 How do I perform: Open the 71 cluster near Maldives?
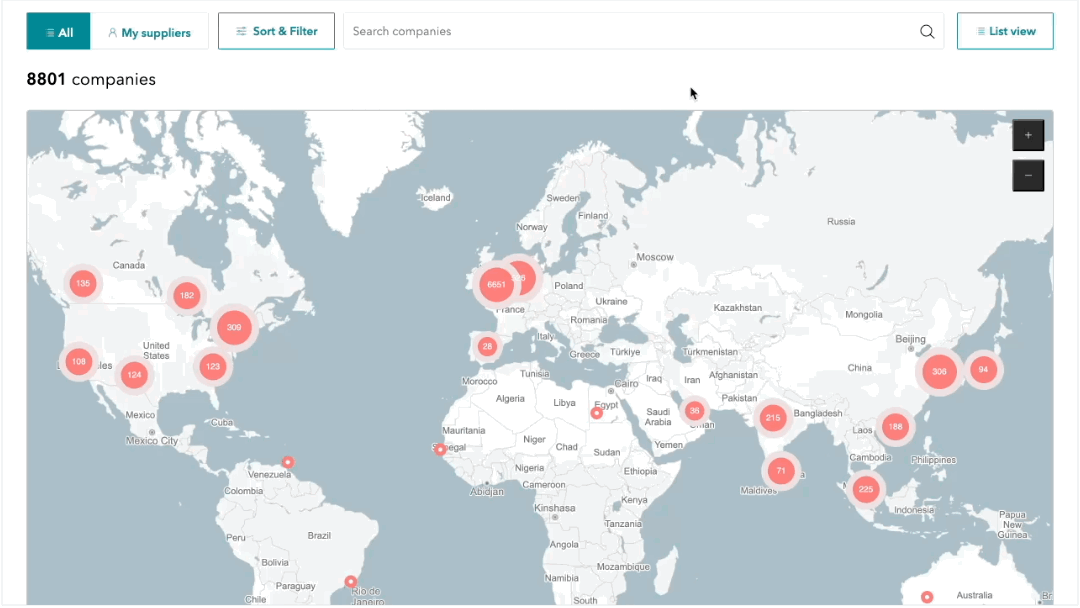[781, 471]
